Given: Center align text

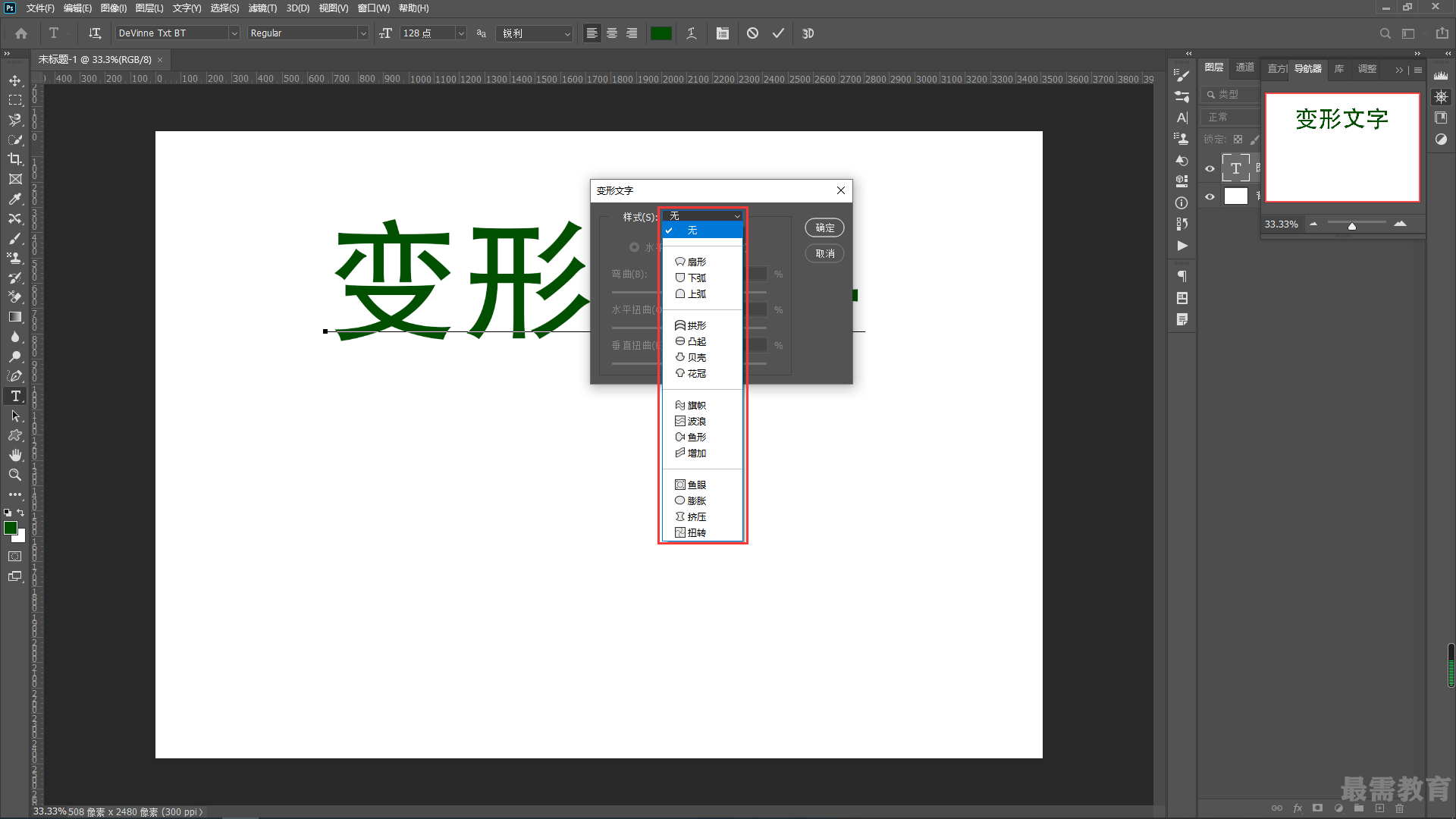Looking at the screenshot, I should [612, 33].
